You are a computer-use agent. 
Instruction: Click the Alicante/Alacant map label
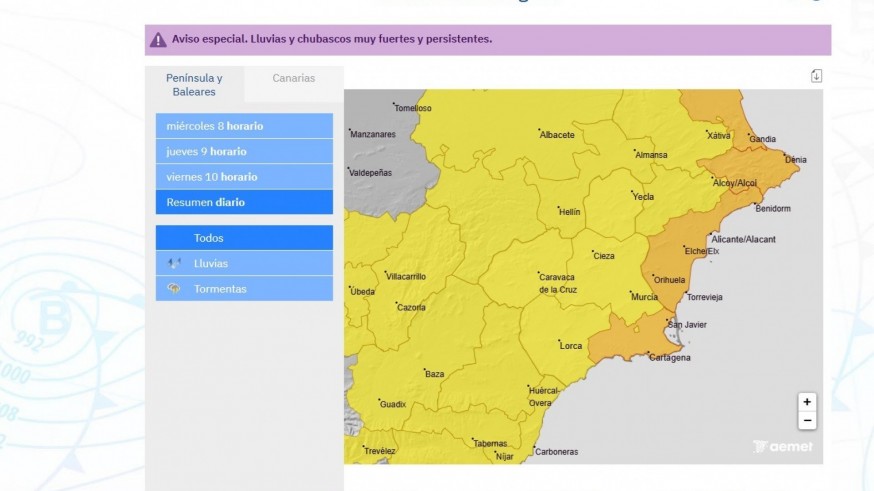(x=743, y=239)
